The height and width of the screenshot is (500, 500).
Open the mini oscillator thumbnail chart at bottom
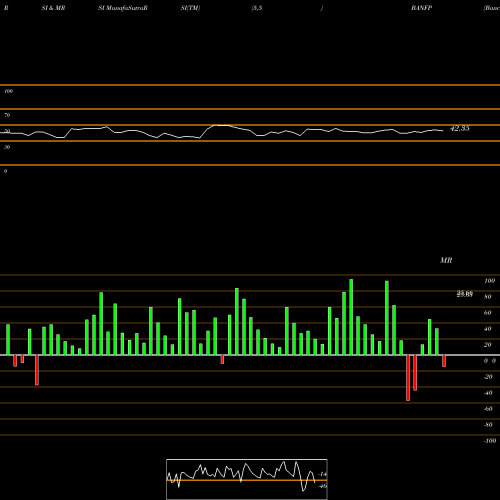click(x=247, y=479)
